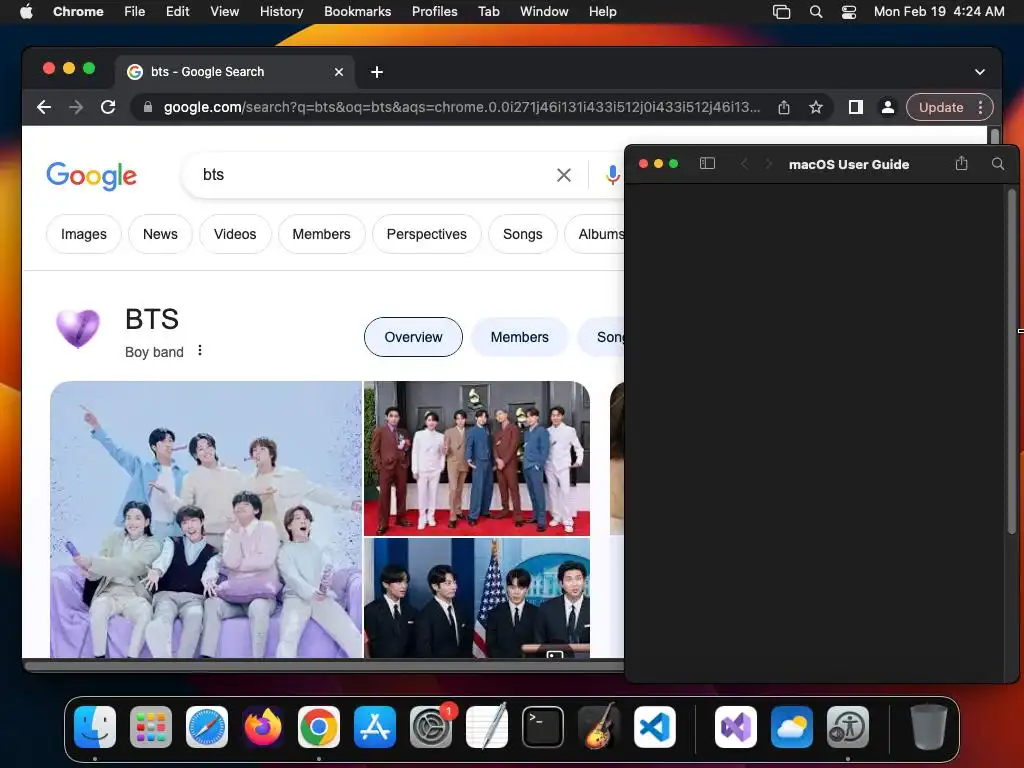Open the Bookmarks menu

pos(357,12)
